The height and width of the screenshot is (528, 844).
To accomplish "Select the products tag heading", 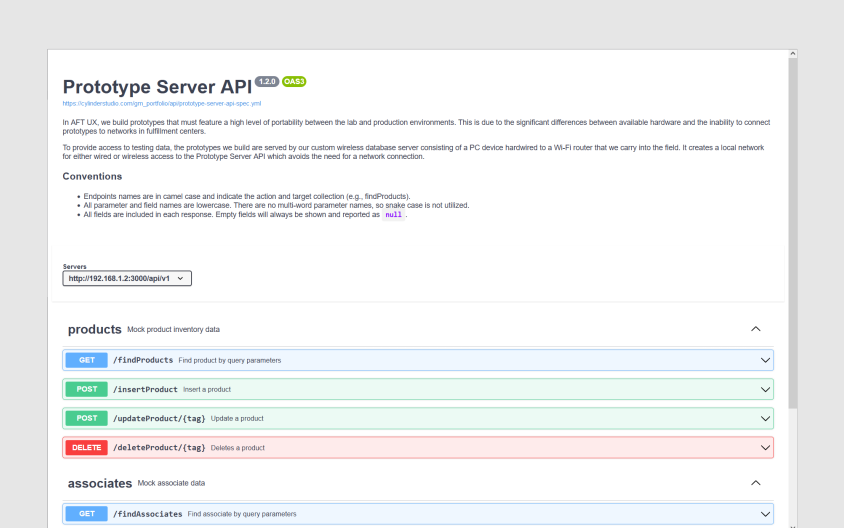I will pyautogui.click(x=94, y=329).
